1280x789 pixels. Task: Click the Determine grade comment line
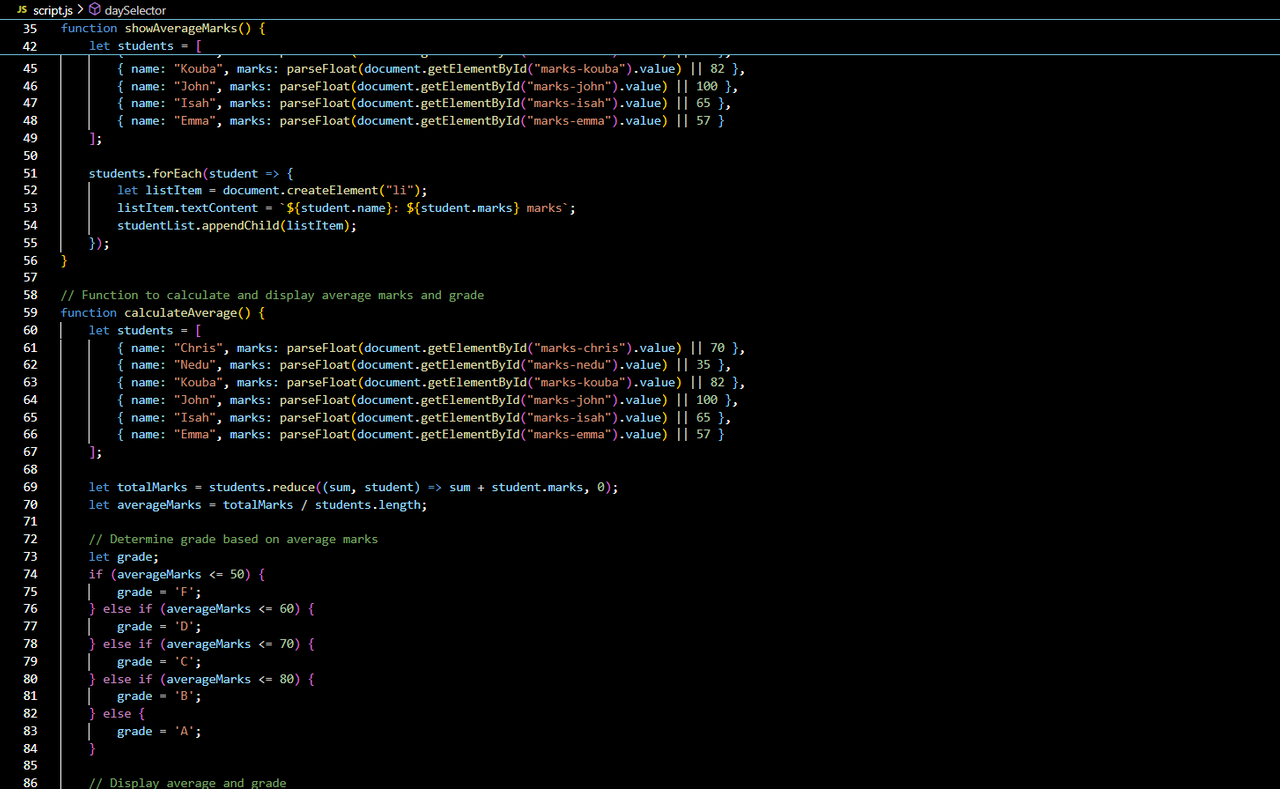(233, 540)
